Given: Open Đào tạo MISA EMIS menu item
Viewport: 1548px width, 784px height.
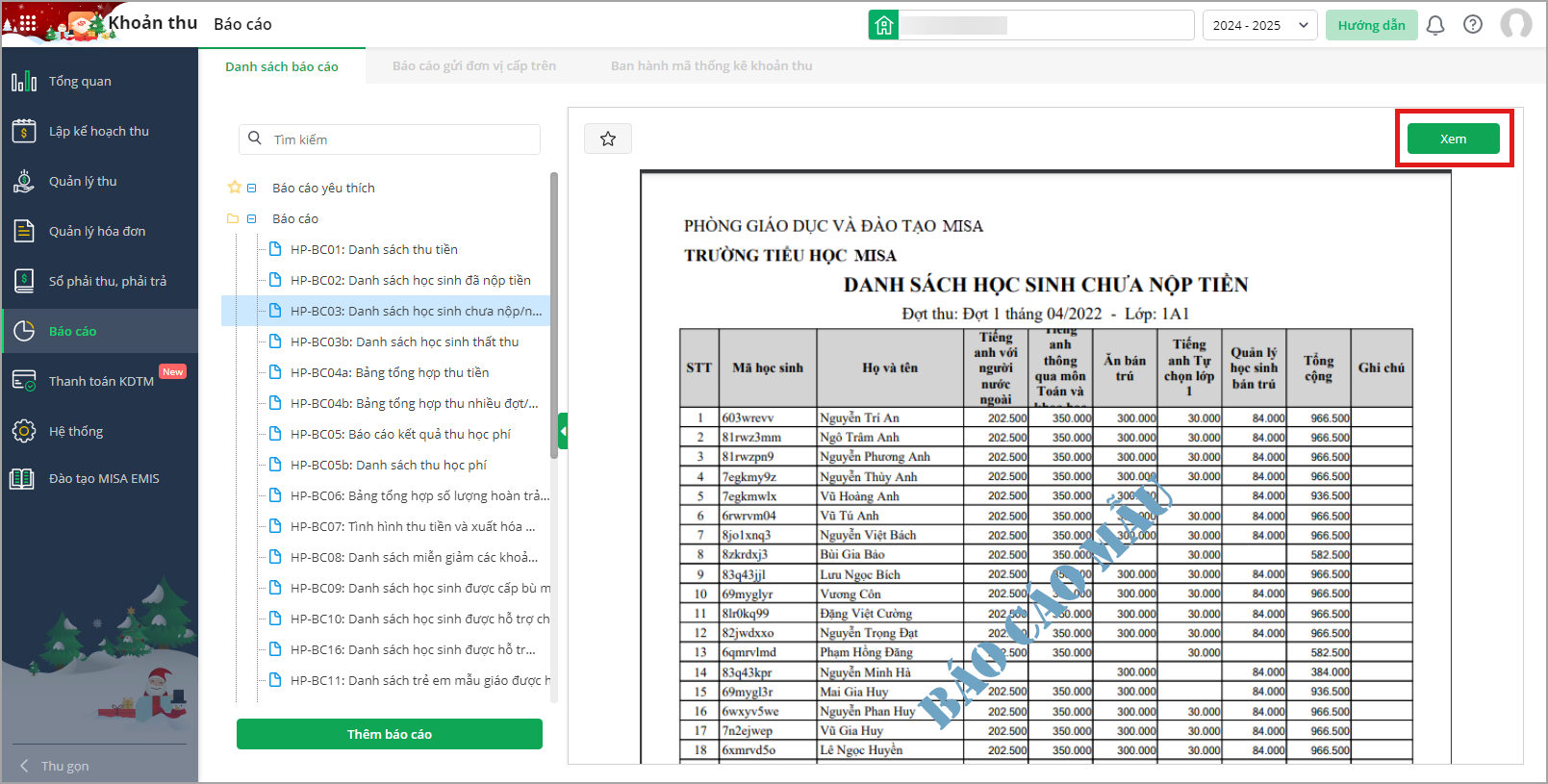Looking at the screenshot, I should coord(100,478).
